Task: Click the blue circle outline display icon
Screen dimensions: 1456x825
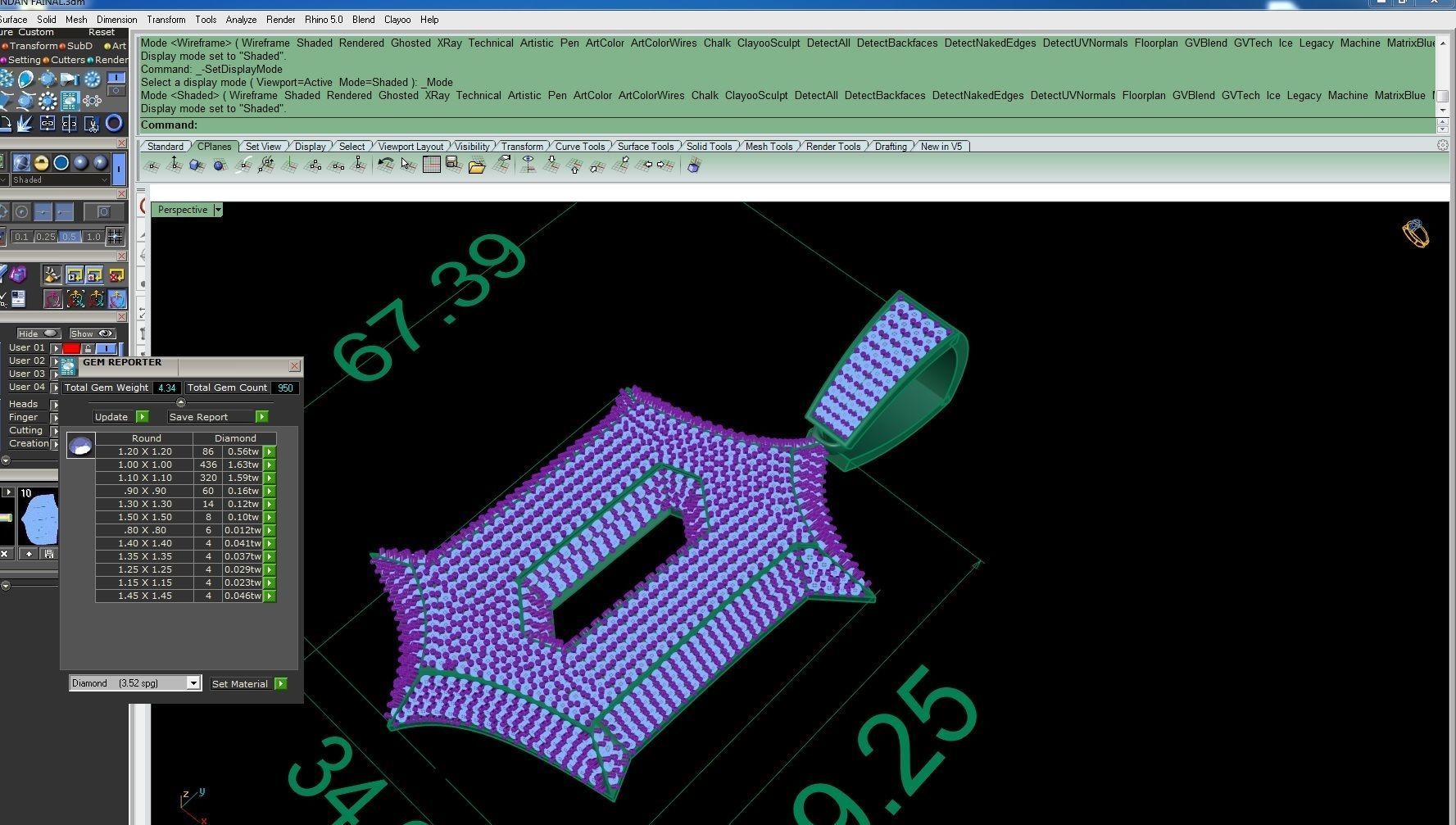Action: pos(61,162)
